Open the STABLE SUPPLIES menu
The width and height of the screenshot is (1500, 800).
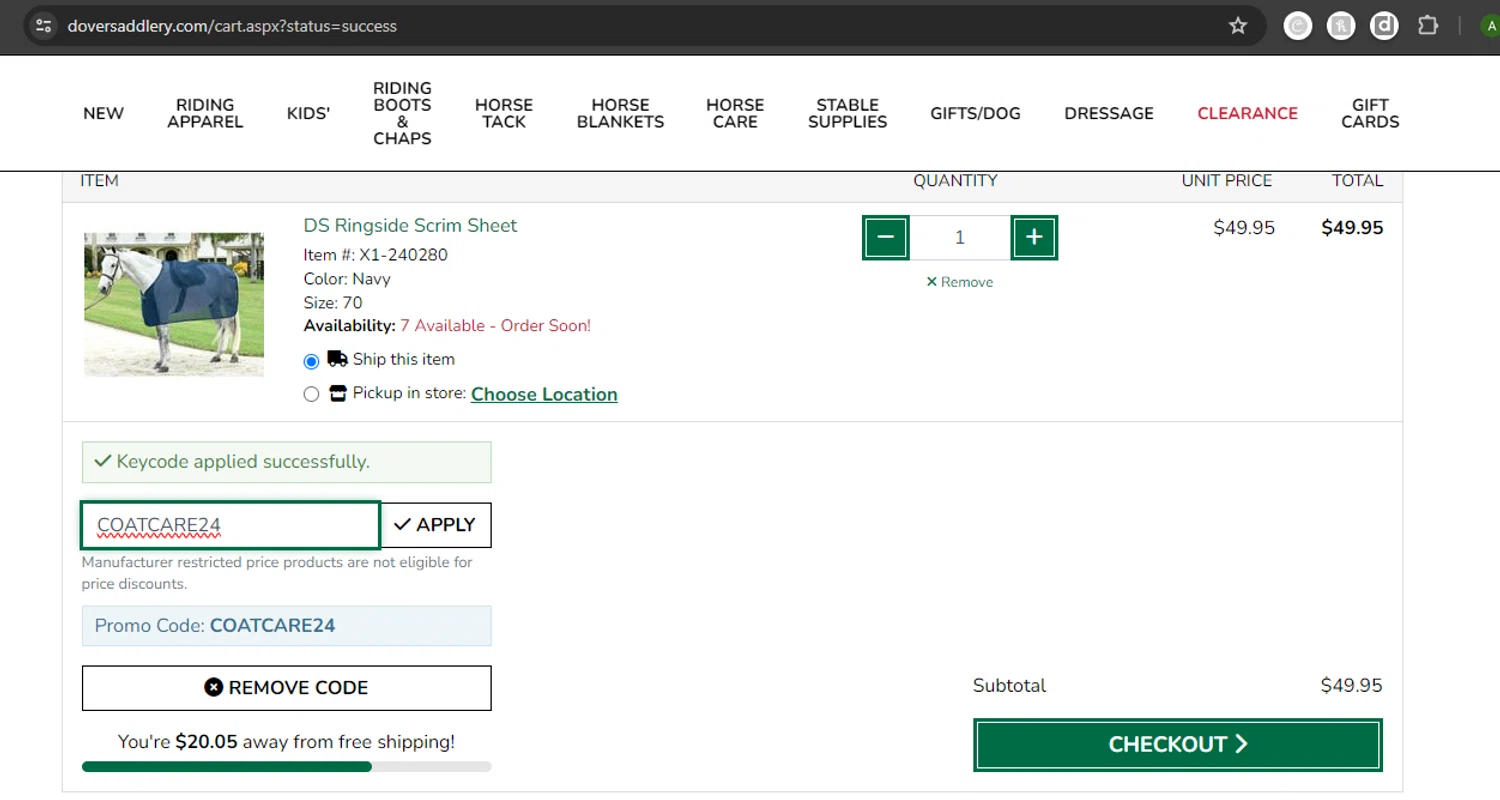(x=847, y=113)
